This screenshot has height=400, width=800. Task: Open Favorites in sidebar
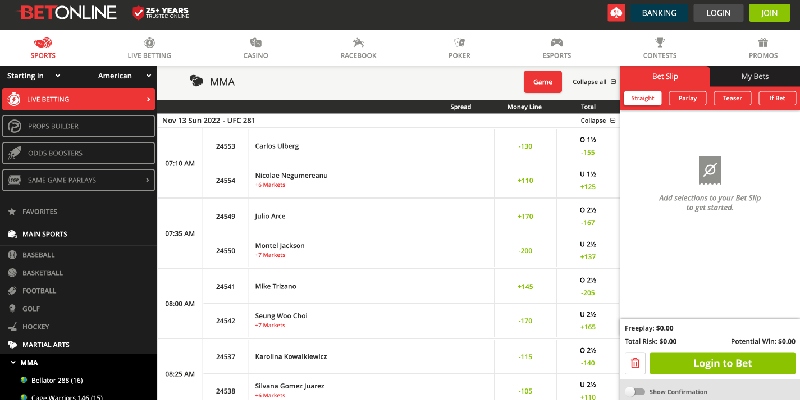40,211
